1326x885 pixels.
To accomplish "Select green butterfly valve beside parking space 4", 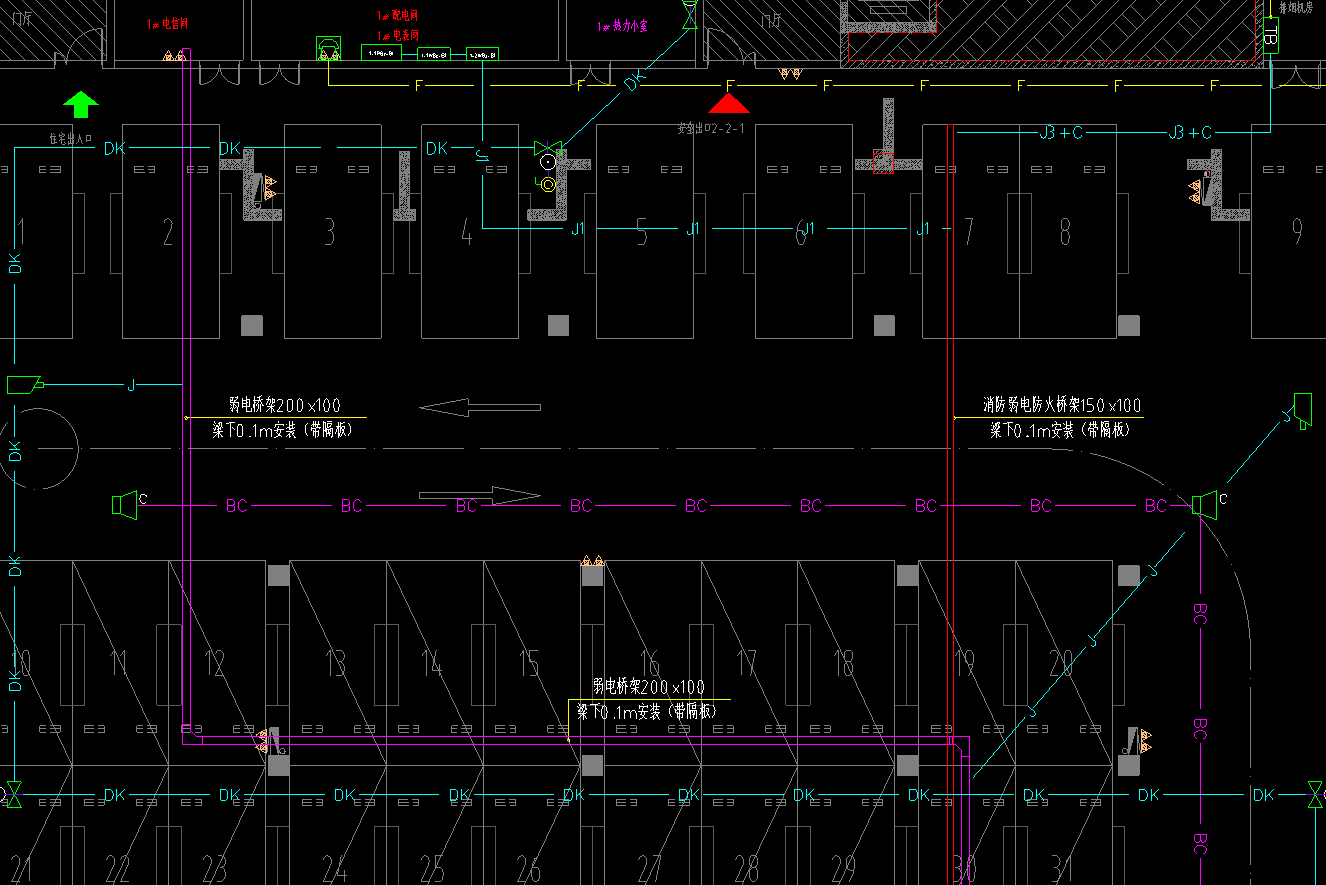I will pos(548,148).
